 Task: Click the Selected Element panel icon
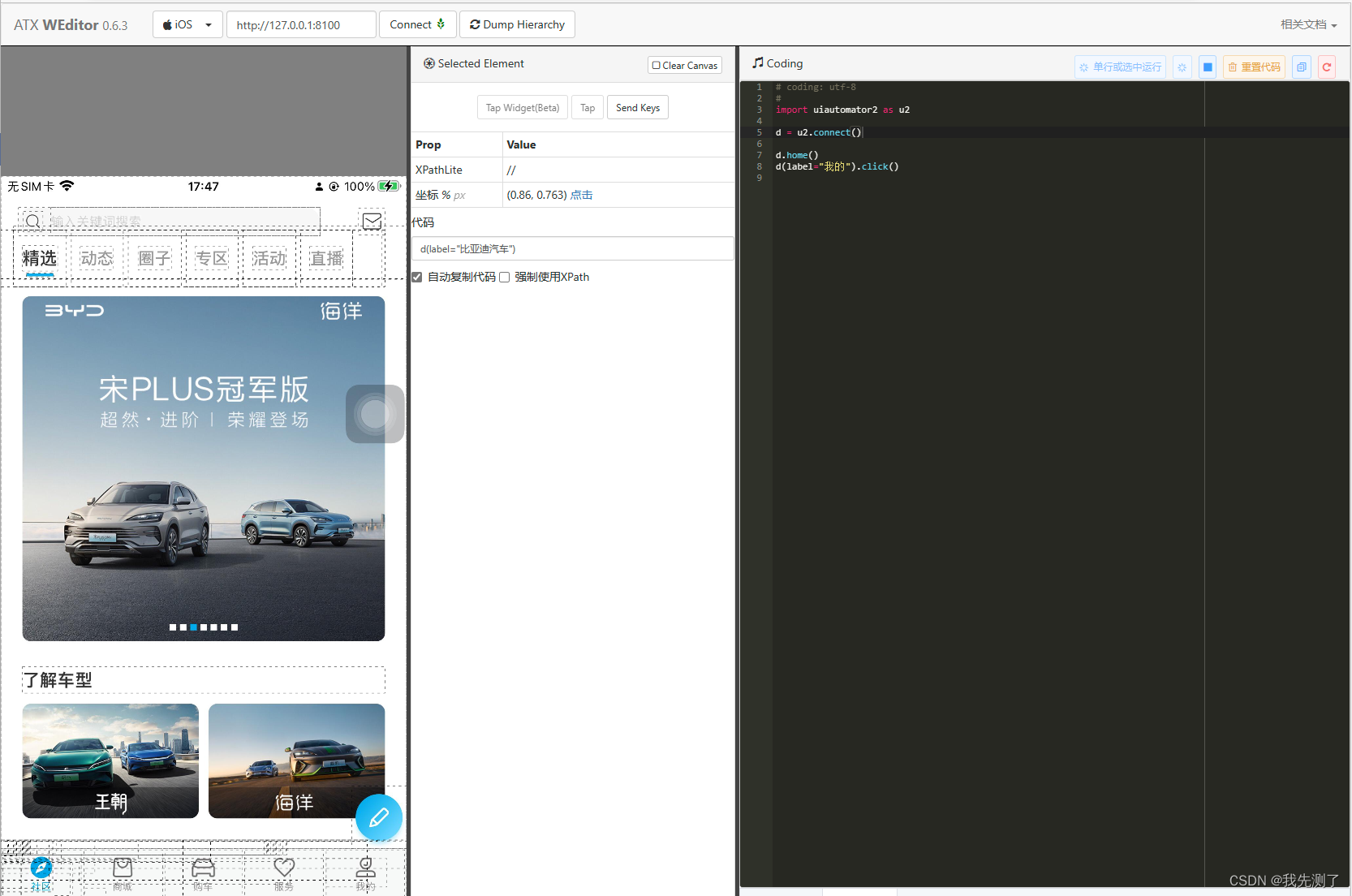point(429,63)
